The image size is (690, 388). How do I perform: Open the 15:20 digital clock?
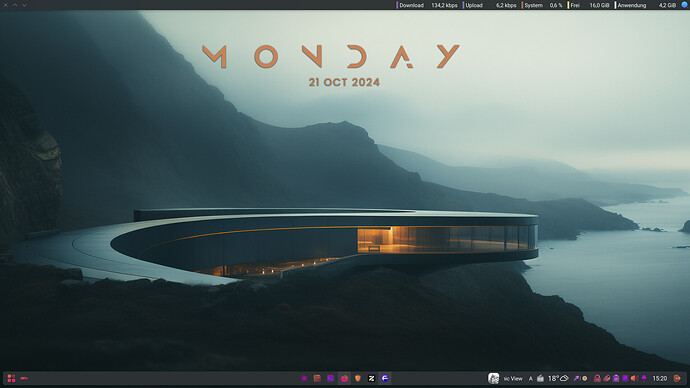pyautogui.click(x=660, y=378)
